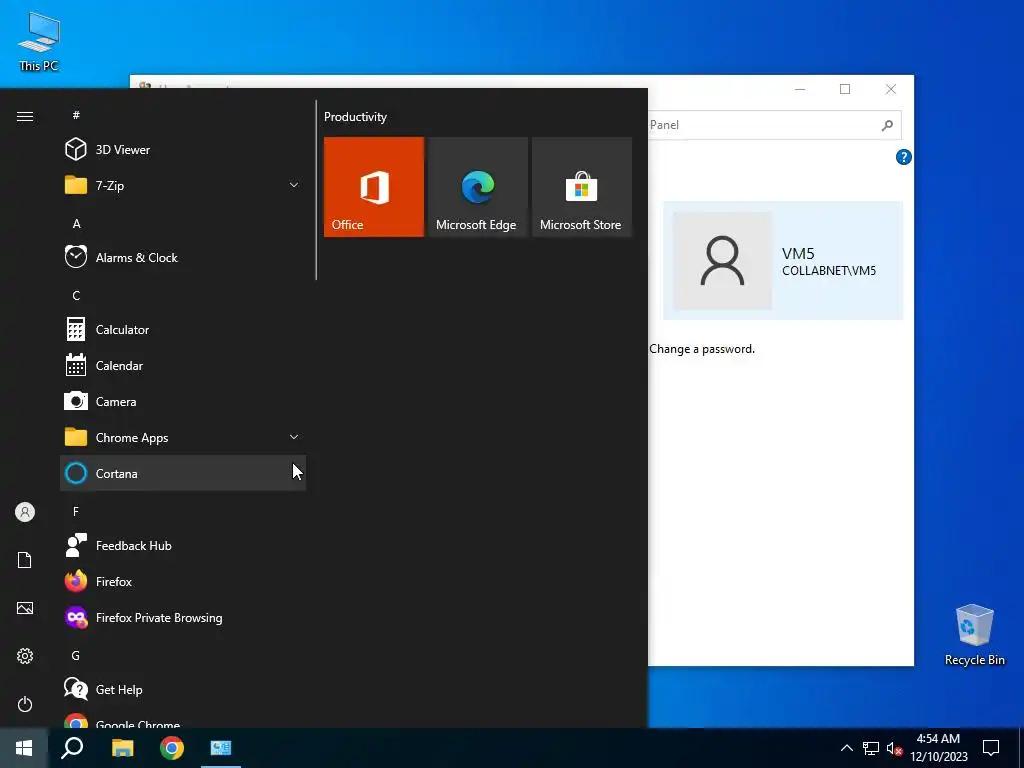Open Cortana from the app list

(183, 473)
